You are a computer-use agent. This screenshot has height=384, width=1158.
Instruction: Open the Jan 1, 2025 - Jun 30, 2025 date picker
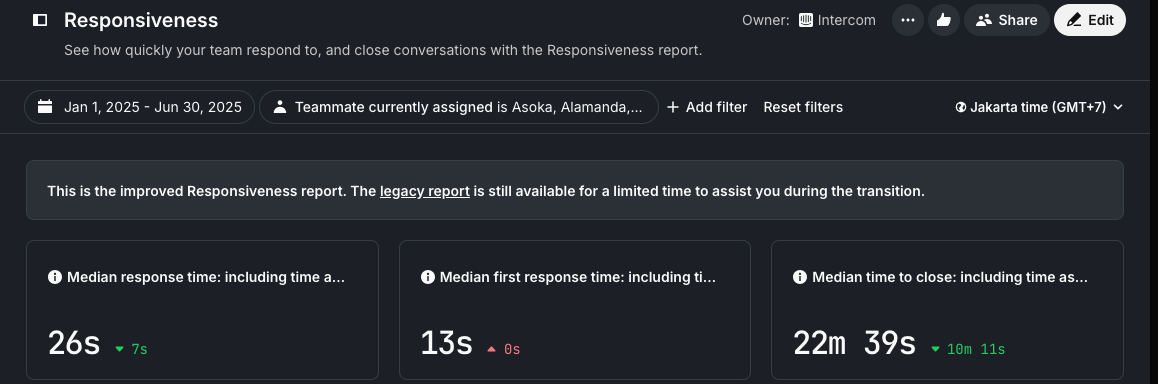[x=140, y=107]
